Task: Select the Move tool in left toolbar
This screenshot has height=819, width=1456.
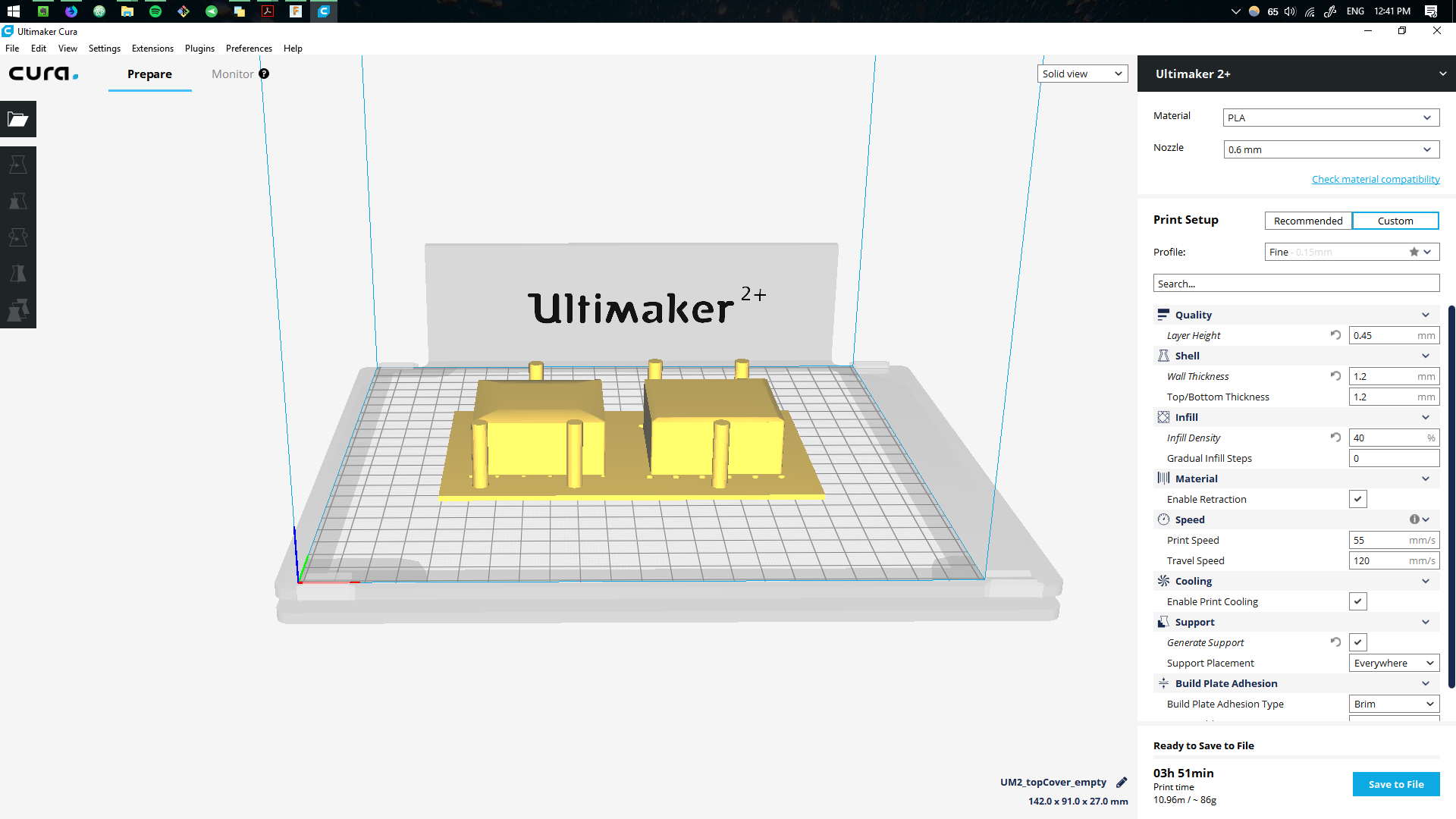Action: point(18,165)
